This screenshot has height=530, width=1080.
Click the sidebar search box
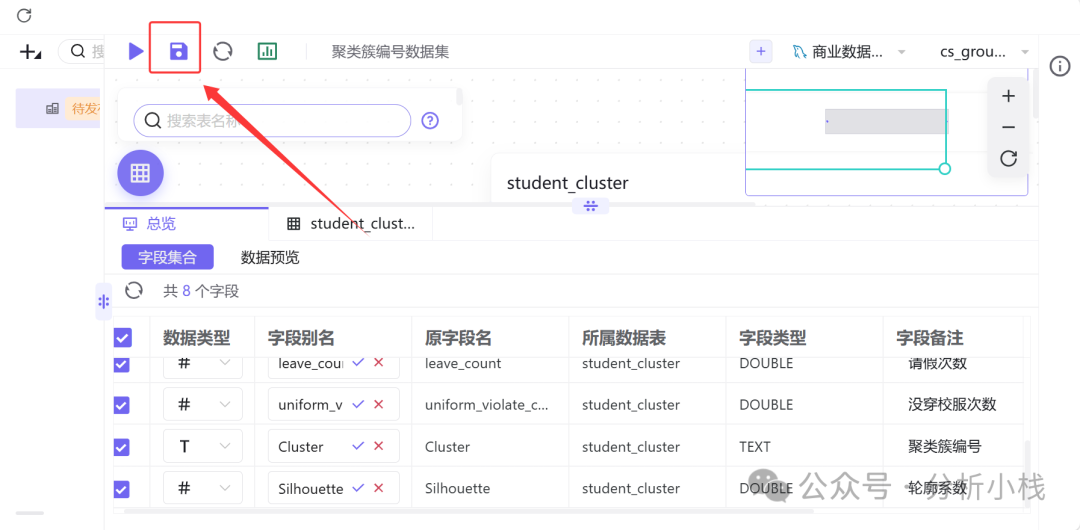81,52
